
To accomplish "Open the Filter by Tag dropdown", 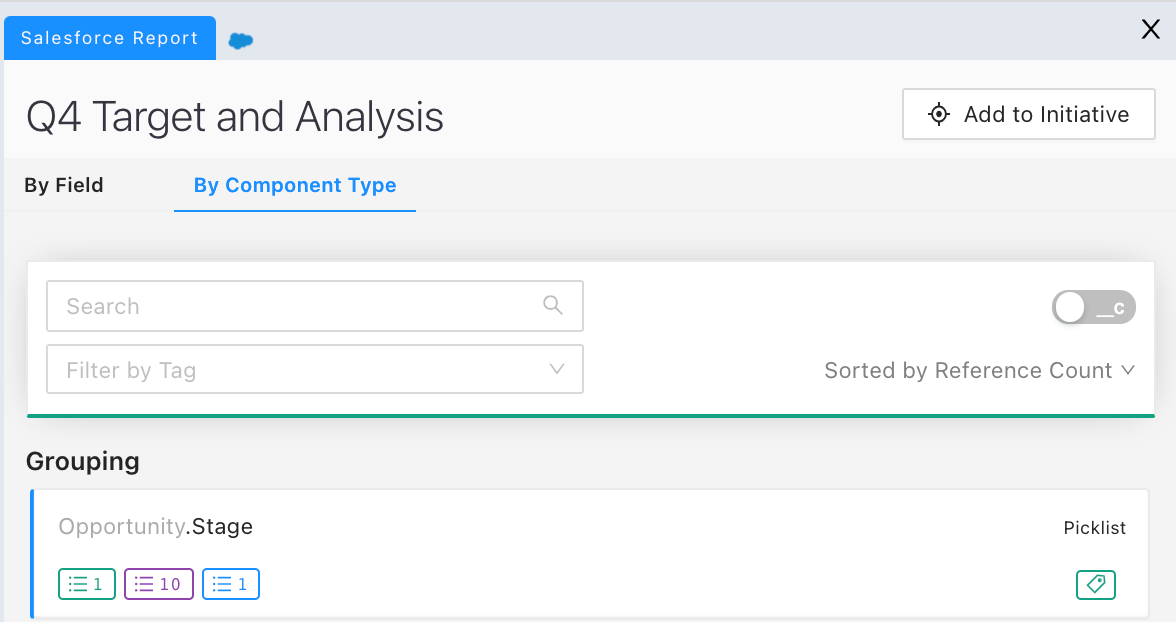I will 315,369.
